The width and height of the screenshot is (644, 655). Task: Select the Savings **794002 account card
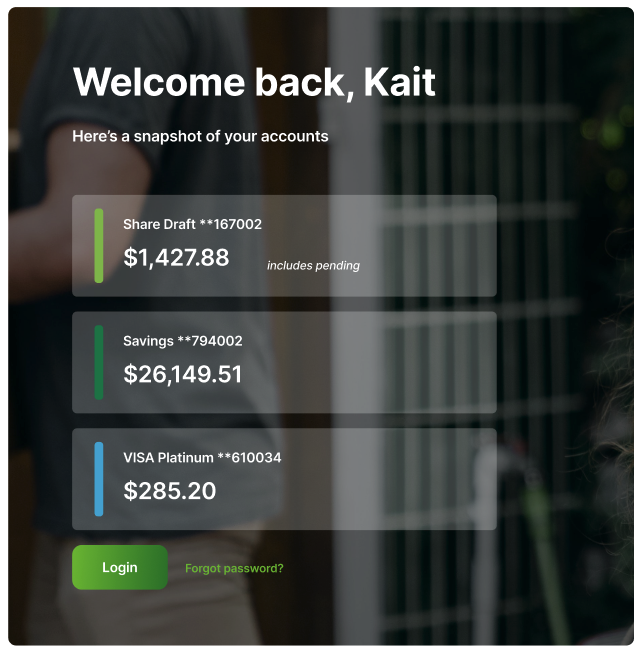coord(284,362)
